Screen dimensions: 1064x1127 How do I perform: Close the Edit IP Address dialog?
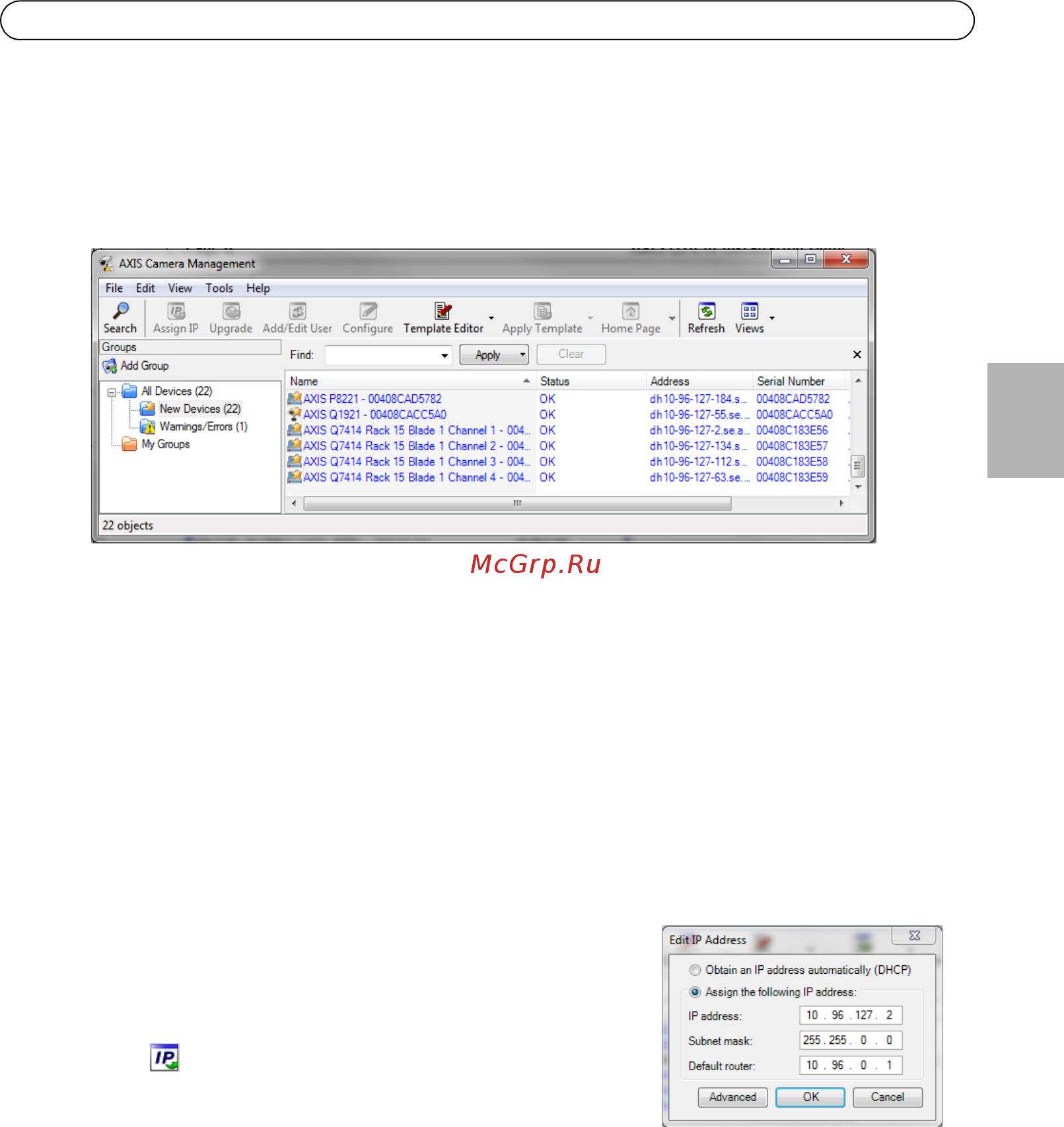[914, 936]
